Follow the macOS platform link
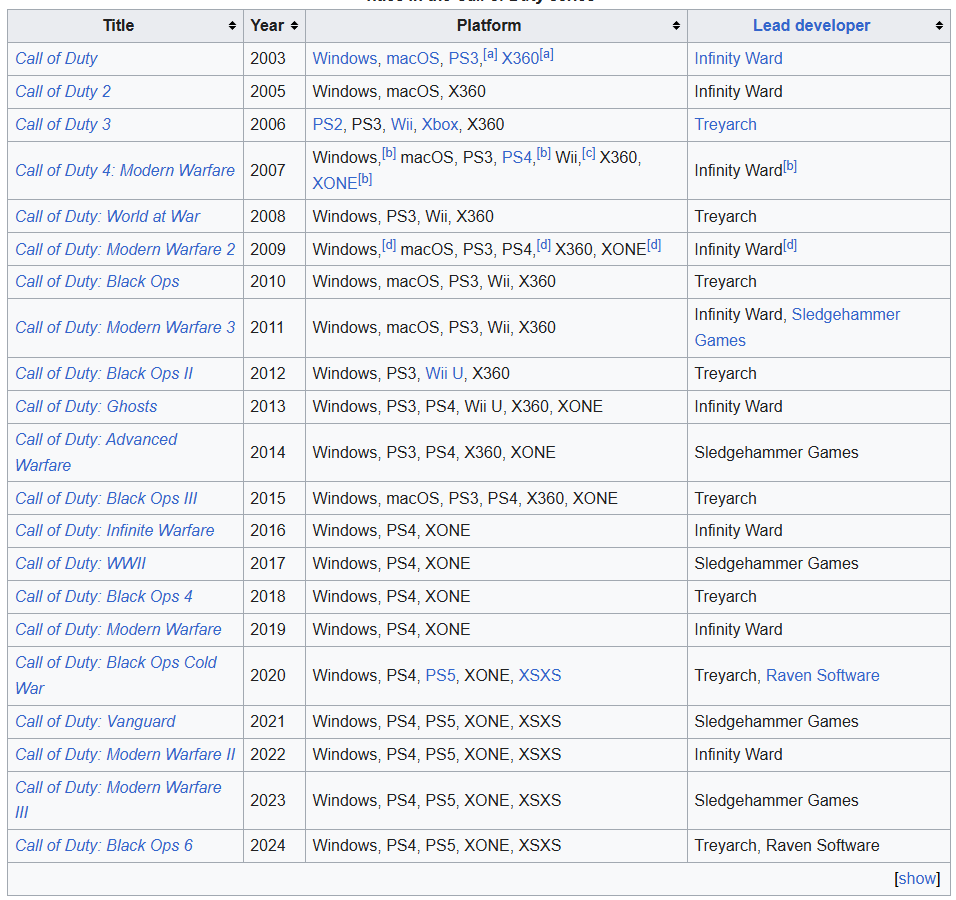Image resolution: width=956 pixels, height=900 pixels. 413,59
